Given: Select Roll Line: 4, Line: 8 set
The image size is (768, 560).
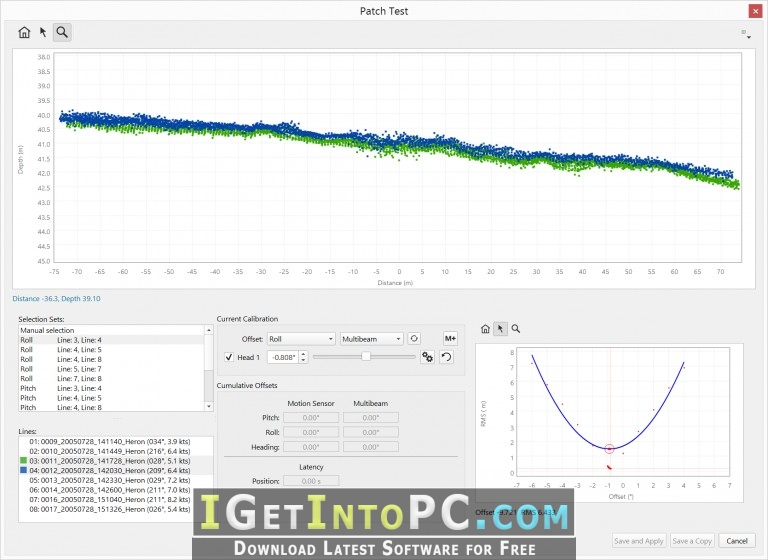Looking at the screenshot, I should click(x=111, y=359).
